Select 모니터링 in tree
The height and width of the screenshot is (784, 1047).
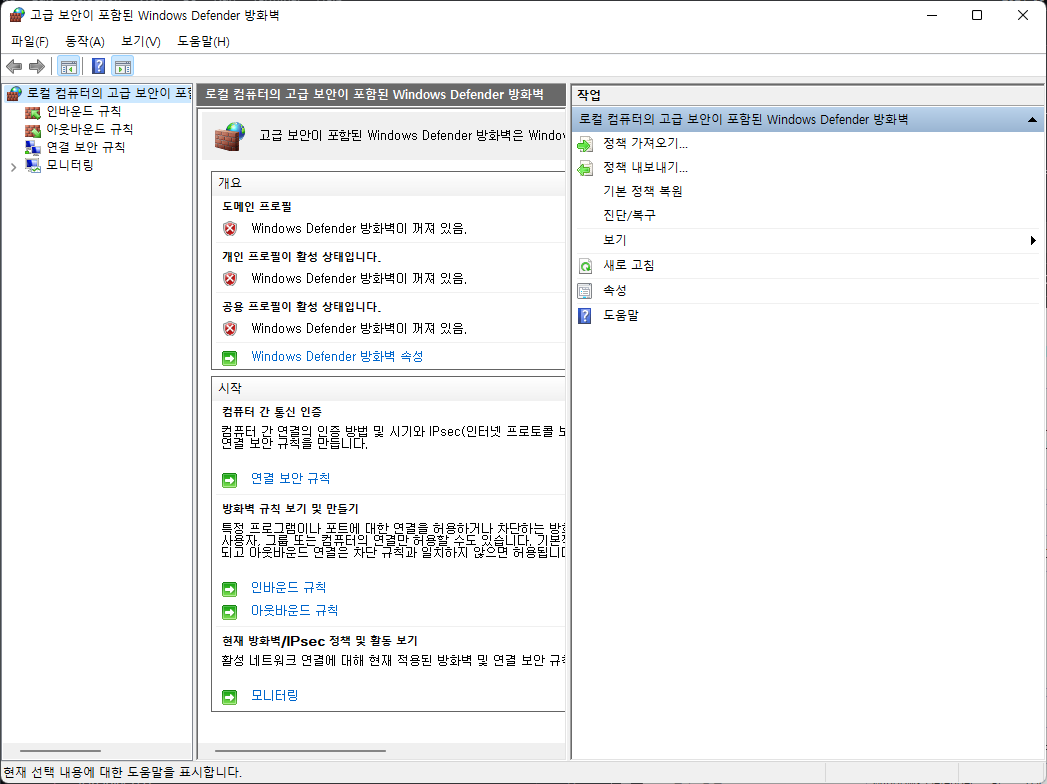[69, 165]
